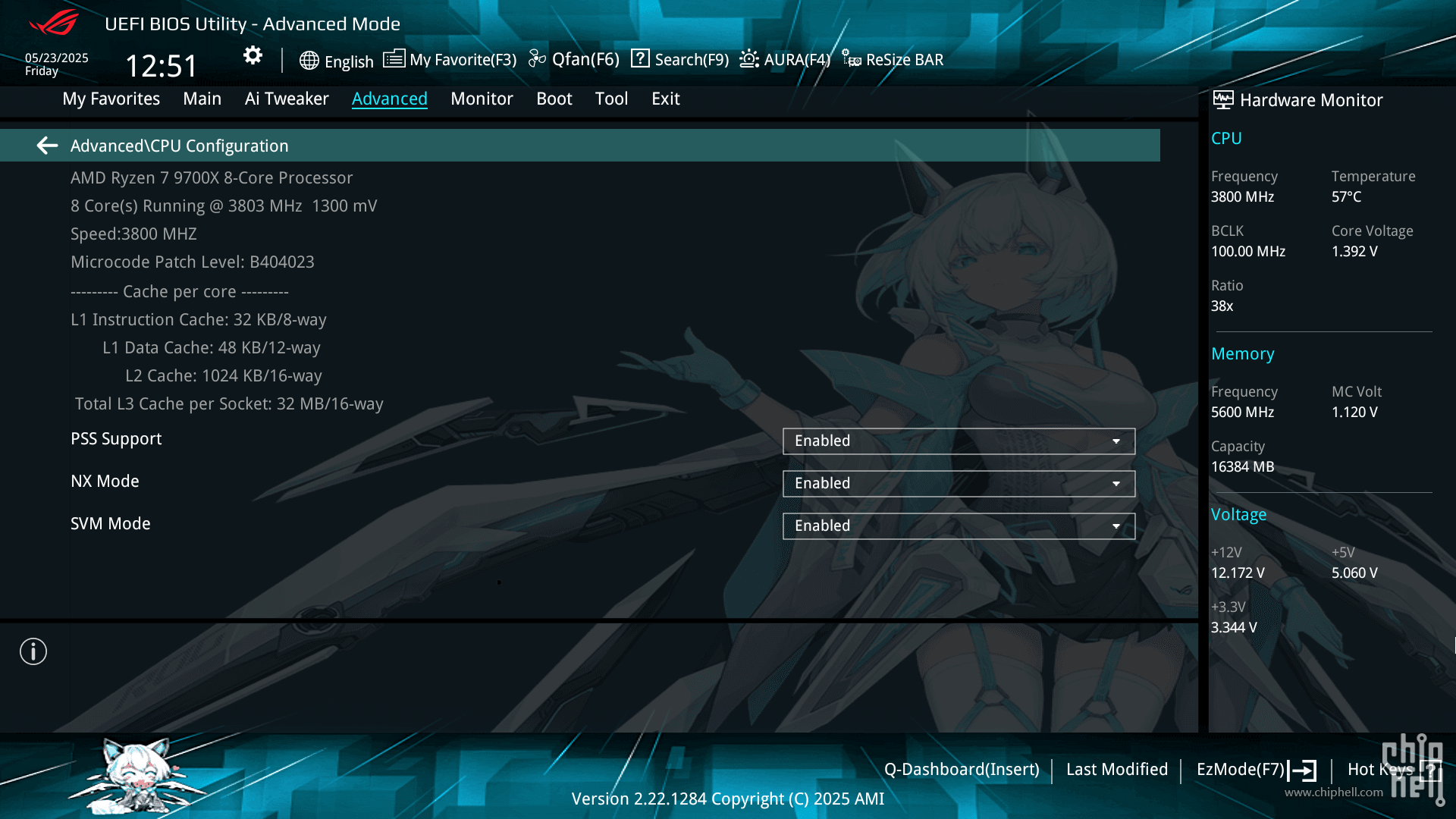Click the ROG logo

[x=53, y=23]
